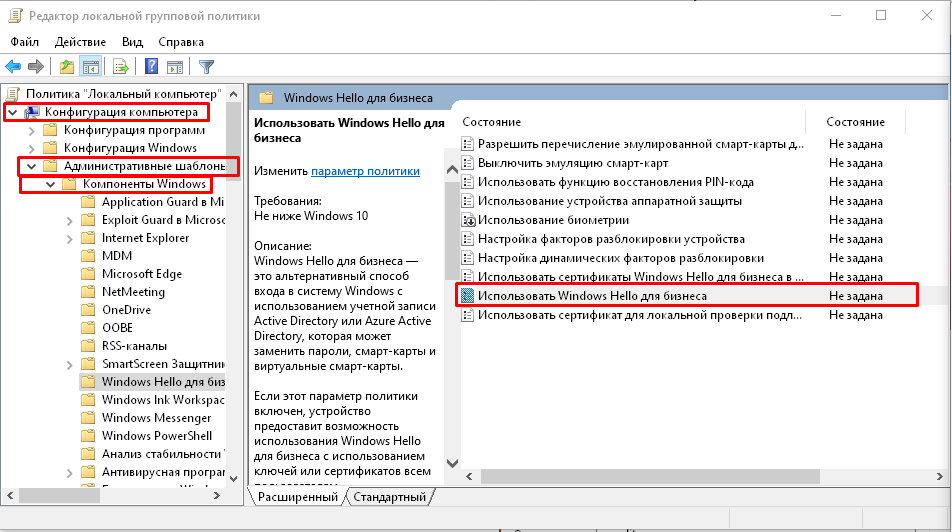The height and width of the screenshot is (532, 952).
Task: Go up one level using the folder-up icon
Action: 67,67
